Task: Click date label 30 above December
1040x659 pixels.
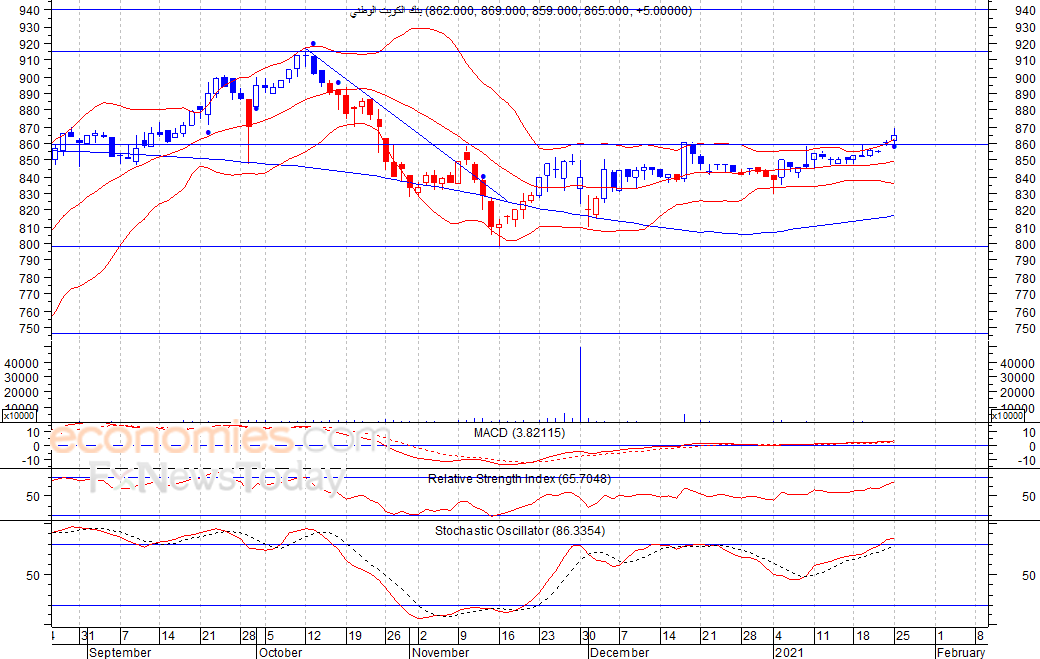Action: point(589,636)
